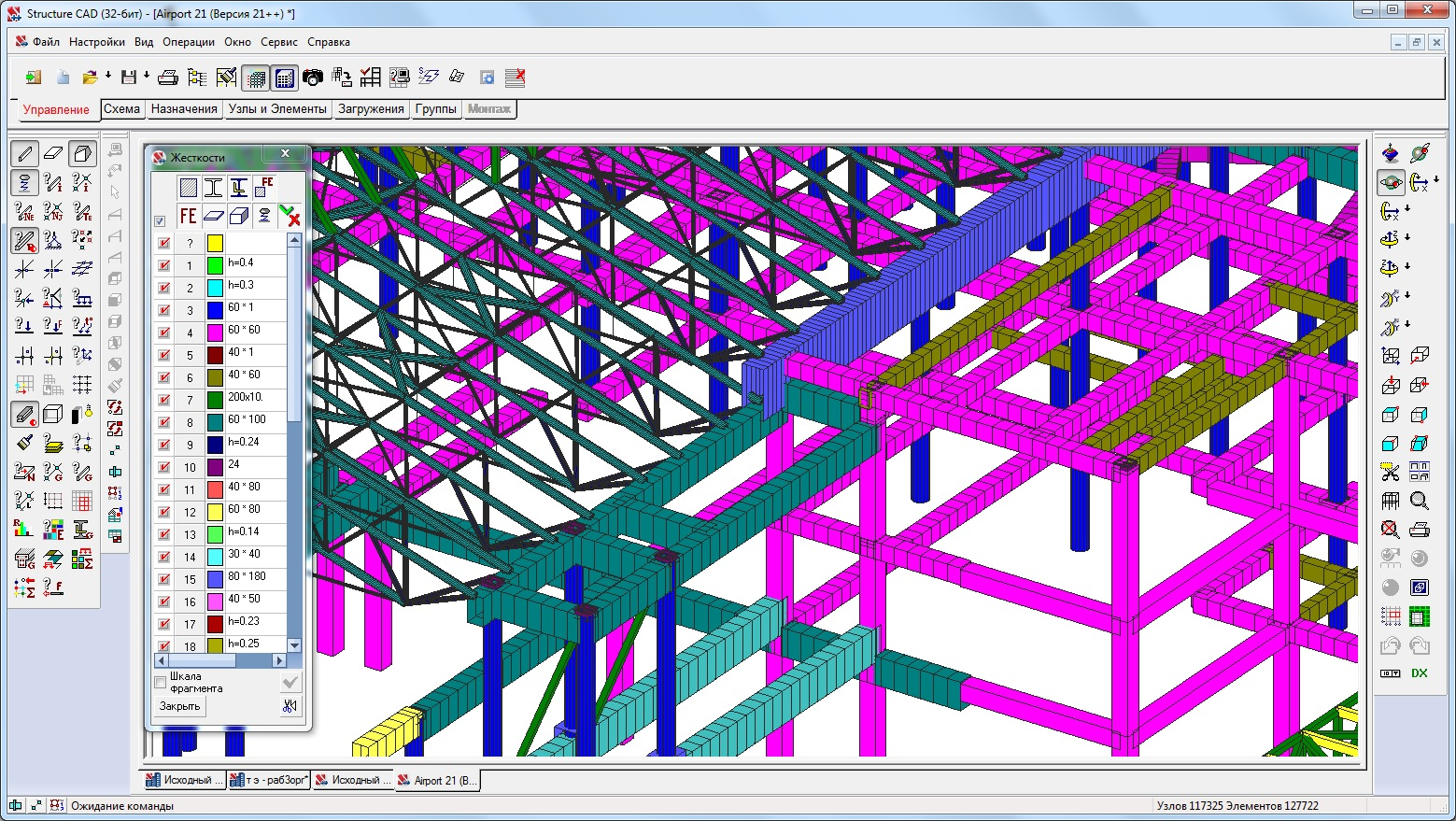Select the I-beam profile icon in Жесткости panel
This screenshot has height=821, width=1456.
point(213,188)
